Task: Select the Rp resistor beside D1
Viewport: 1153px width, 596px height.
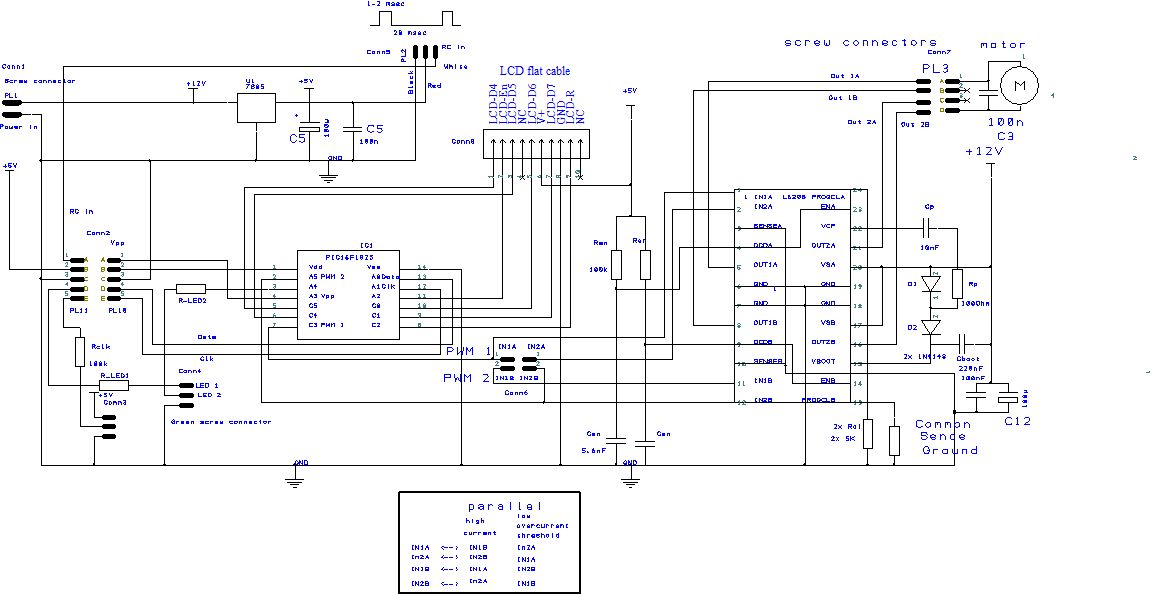Action: pos(957,282)
